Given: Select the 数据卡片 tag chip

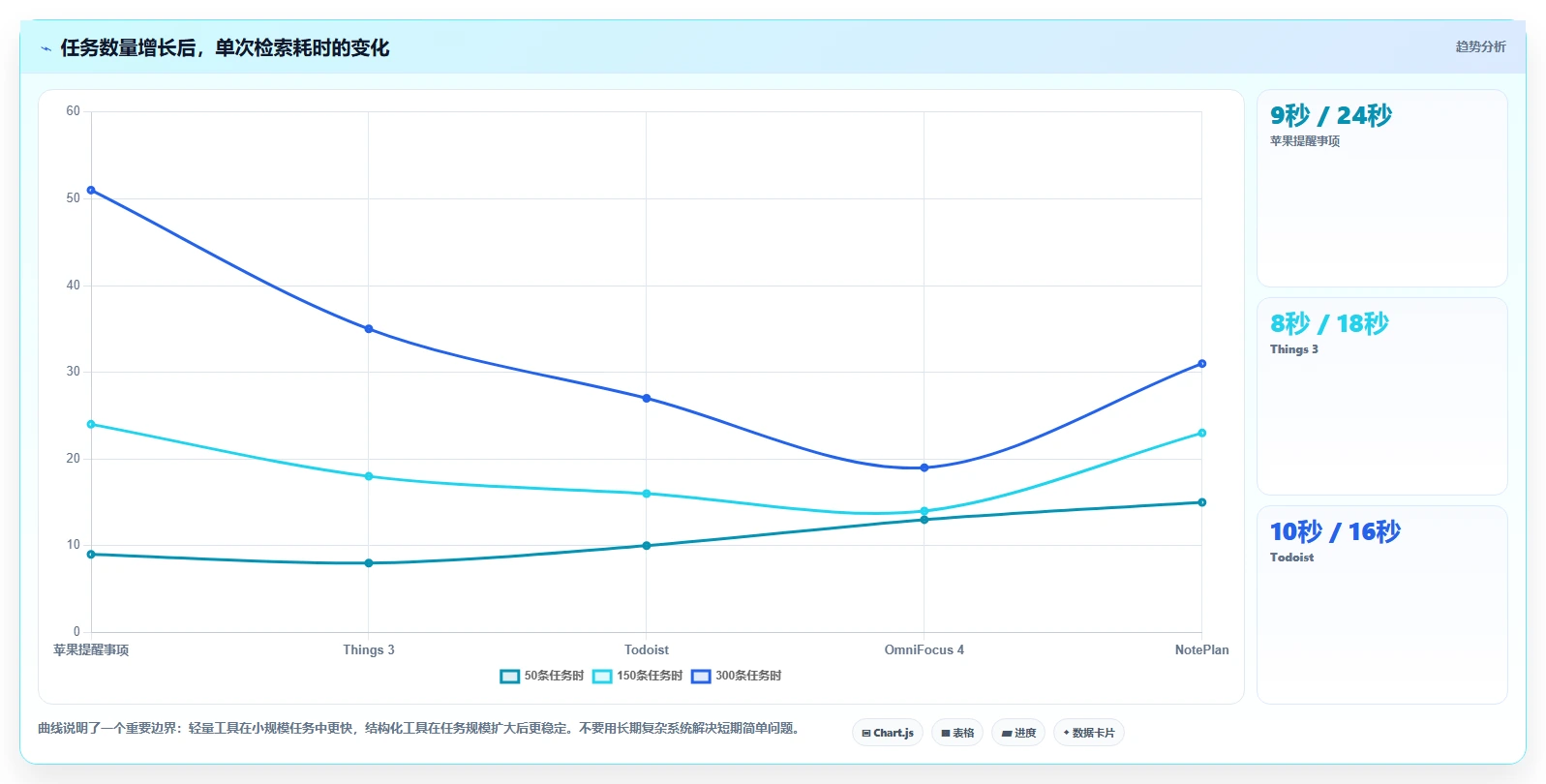Looking at the screenshot, I should [x=1089, y=733].
